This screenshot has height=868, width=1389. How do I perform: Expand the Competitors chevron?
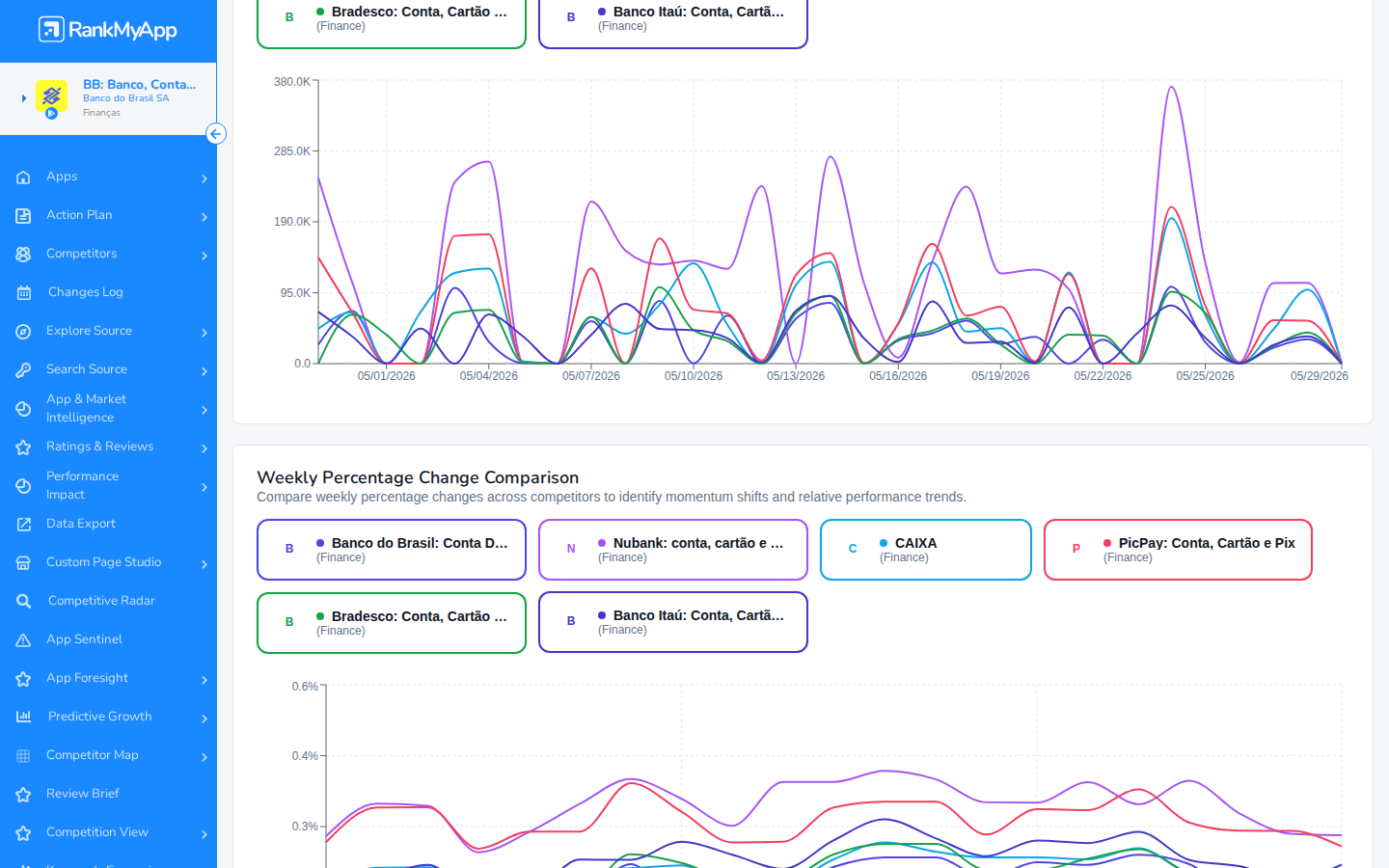pos(204,256)
